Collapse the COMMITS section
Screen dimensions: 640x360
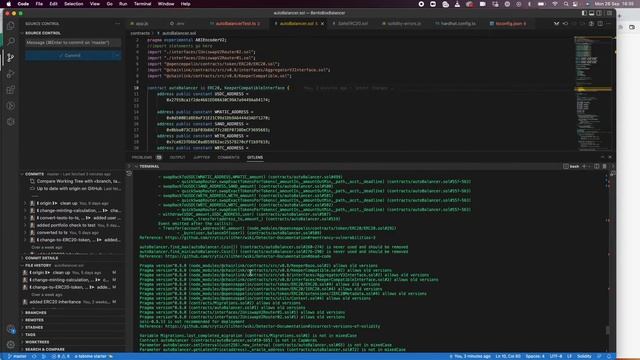(34, 174)
